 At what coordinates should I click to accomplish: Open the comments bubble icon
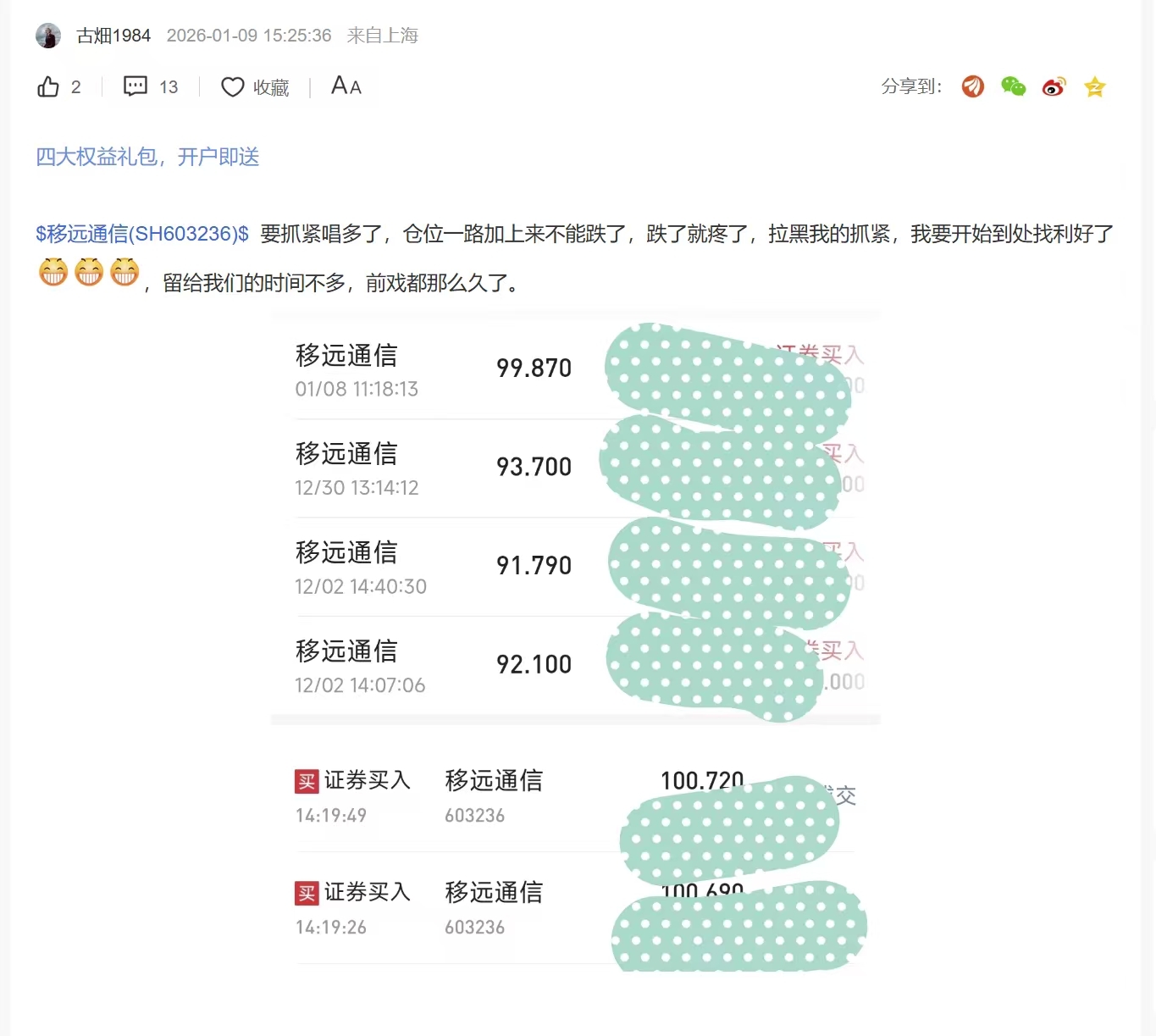136,86
